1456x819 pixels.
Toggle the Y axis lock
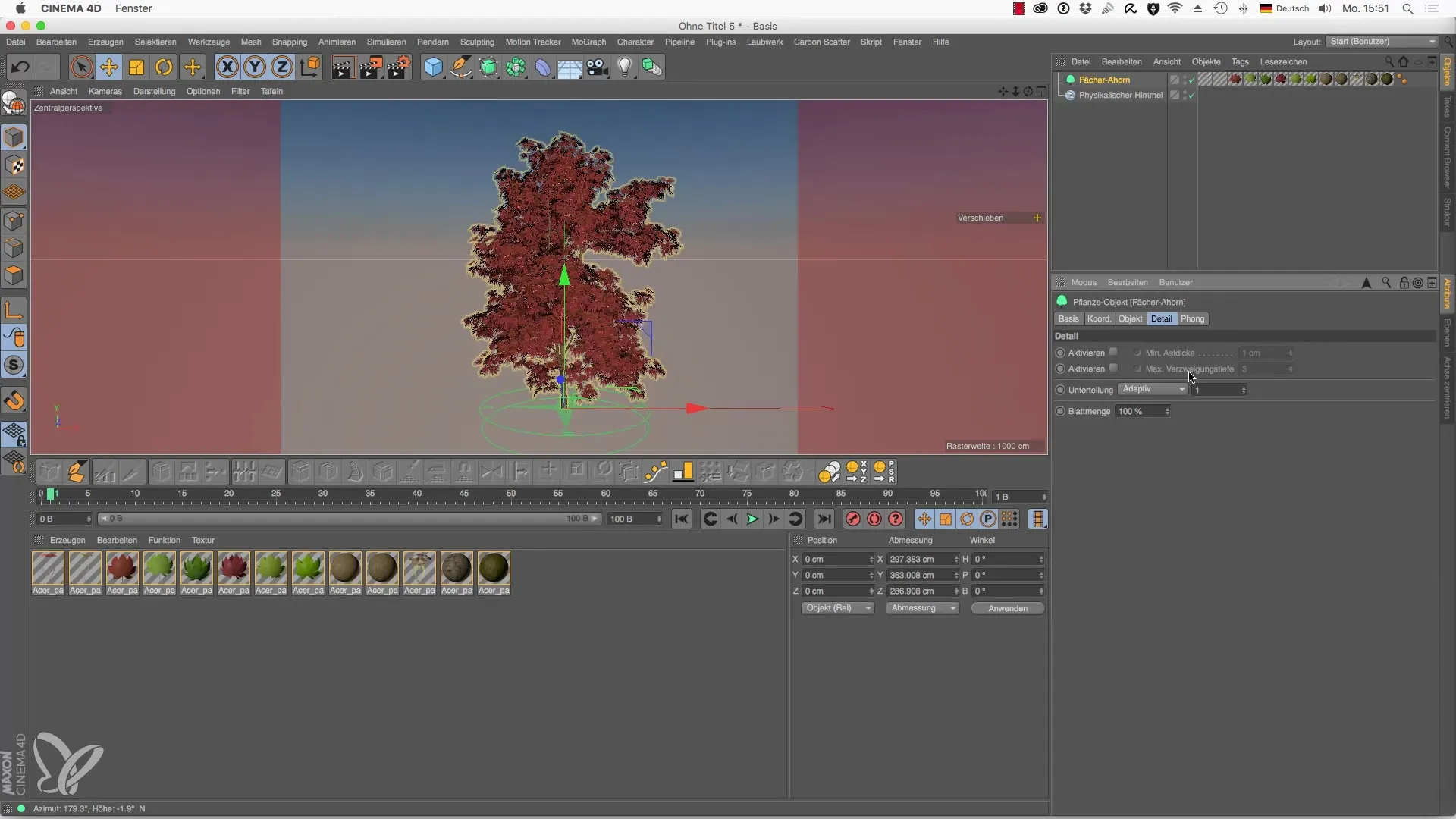pyautogui.click(x=255, y=67)
